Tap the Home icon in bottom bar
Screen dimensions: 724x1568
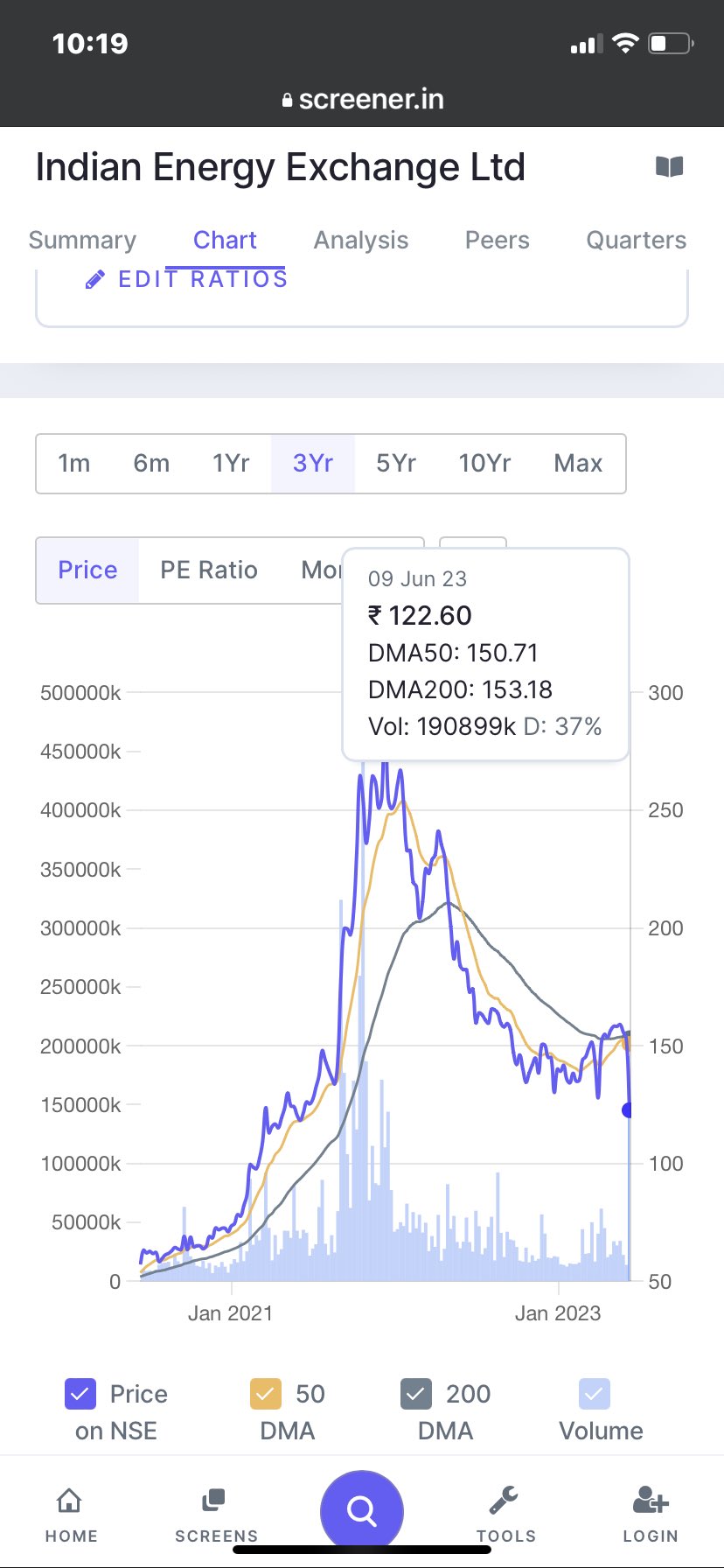69,1501
